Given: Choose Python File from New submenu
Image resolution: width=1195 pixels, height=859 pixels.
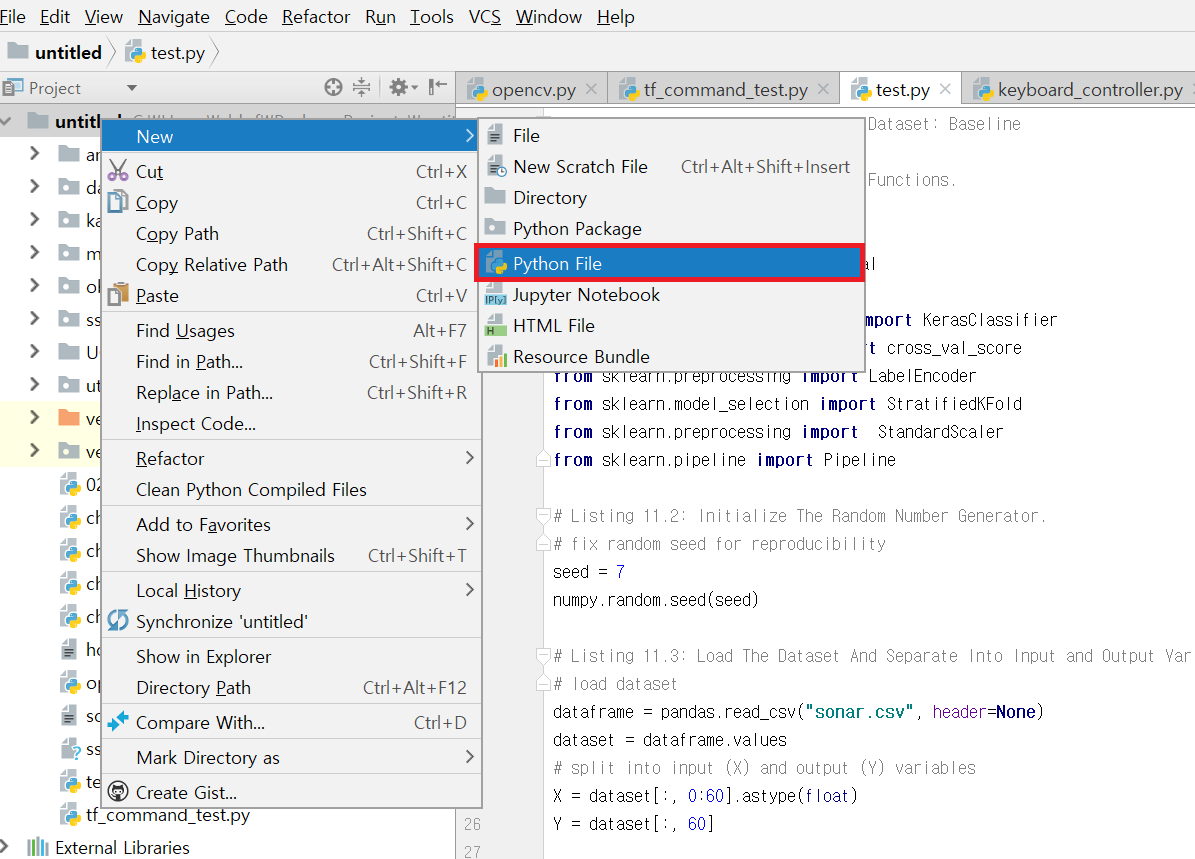Looking at the screenshot, I should pos(671,264).
